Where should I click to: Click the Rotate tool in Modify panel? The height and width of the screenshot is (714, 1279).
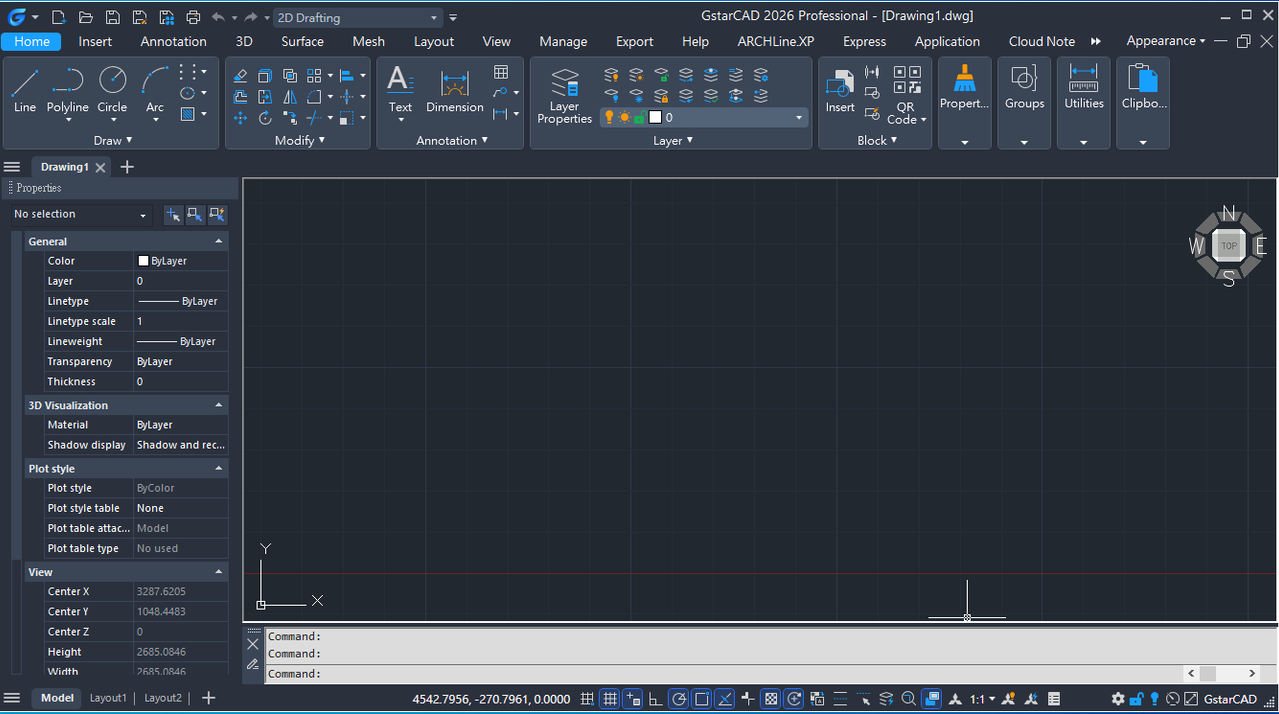point(265,118)
